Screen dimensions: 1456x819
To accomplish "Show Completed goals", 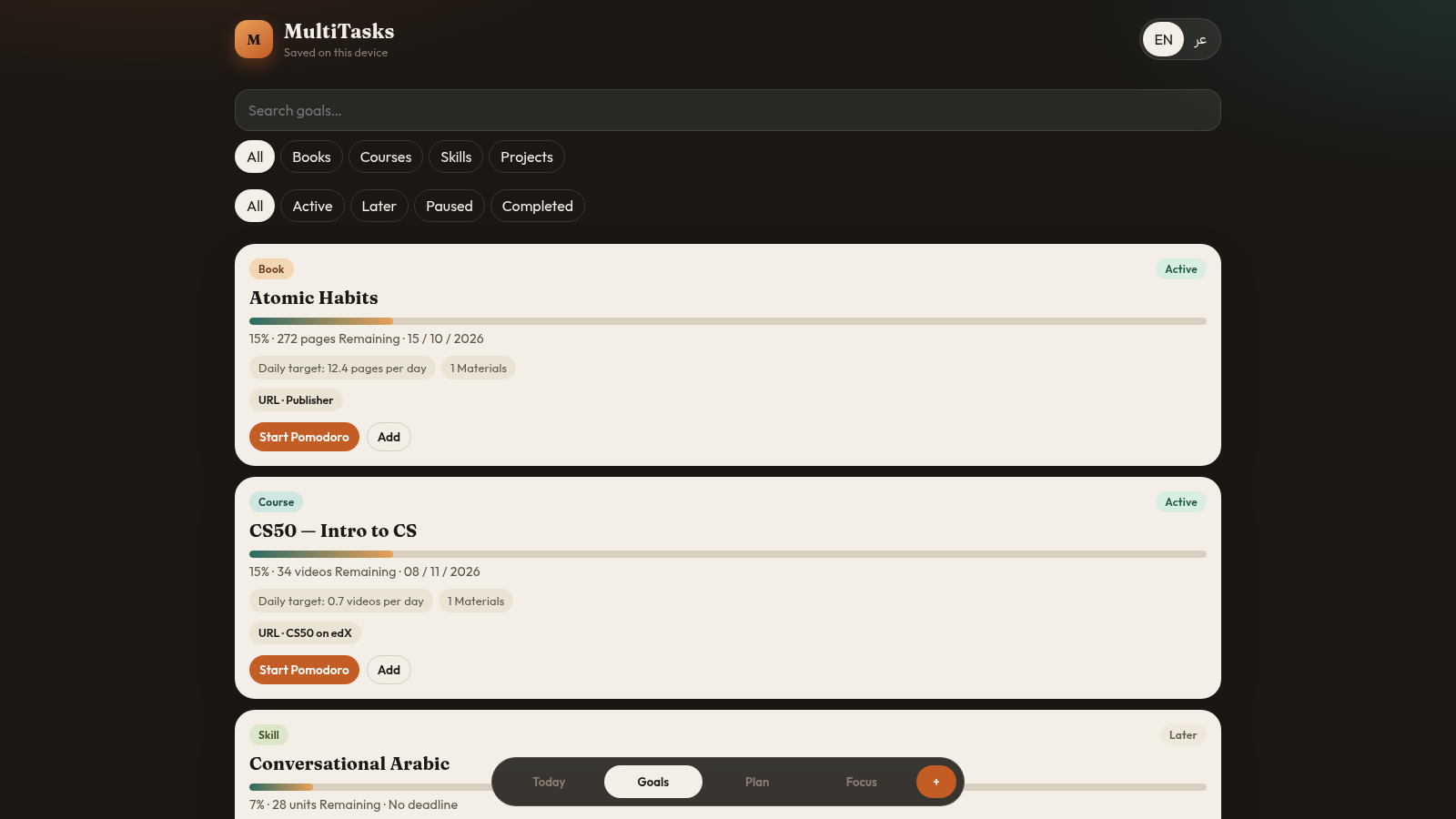I will tap(538, 206).
